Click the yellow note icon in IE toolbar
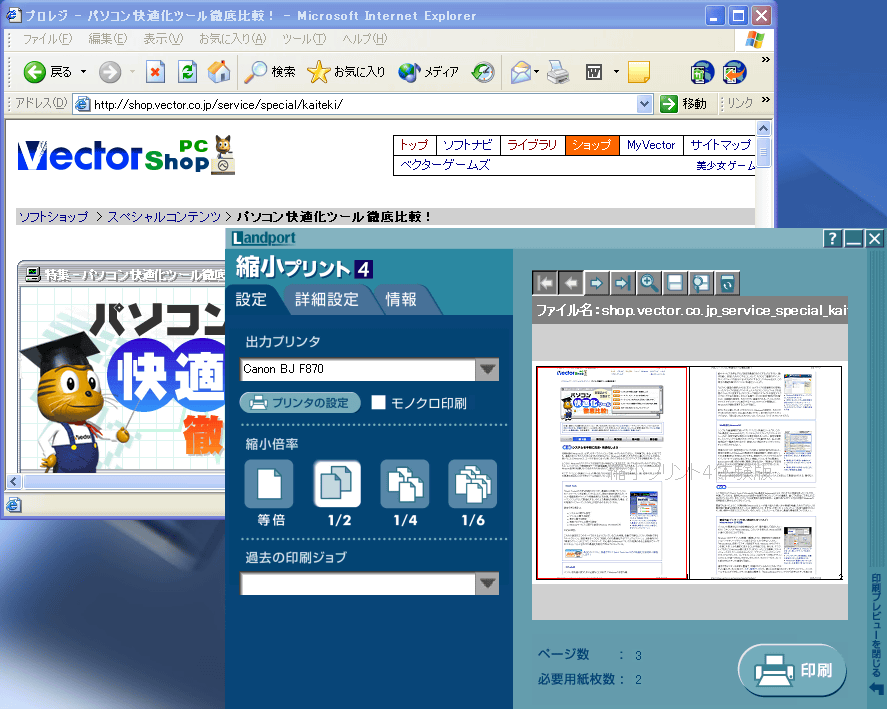Image resolution: width=887 pixels, height=709 pixels. point(639,72)
